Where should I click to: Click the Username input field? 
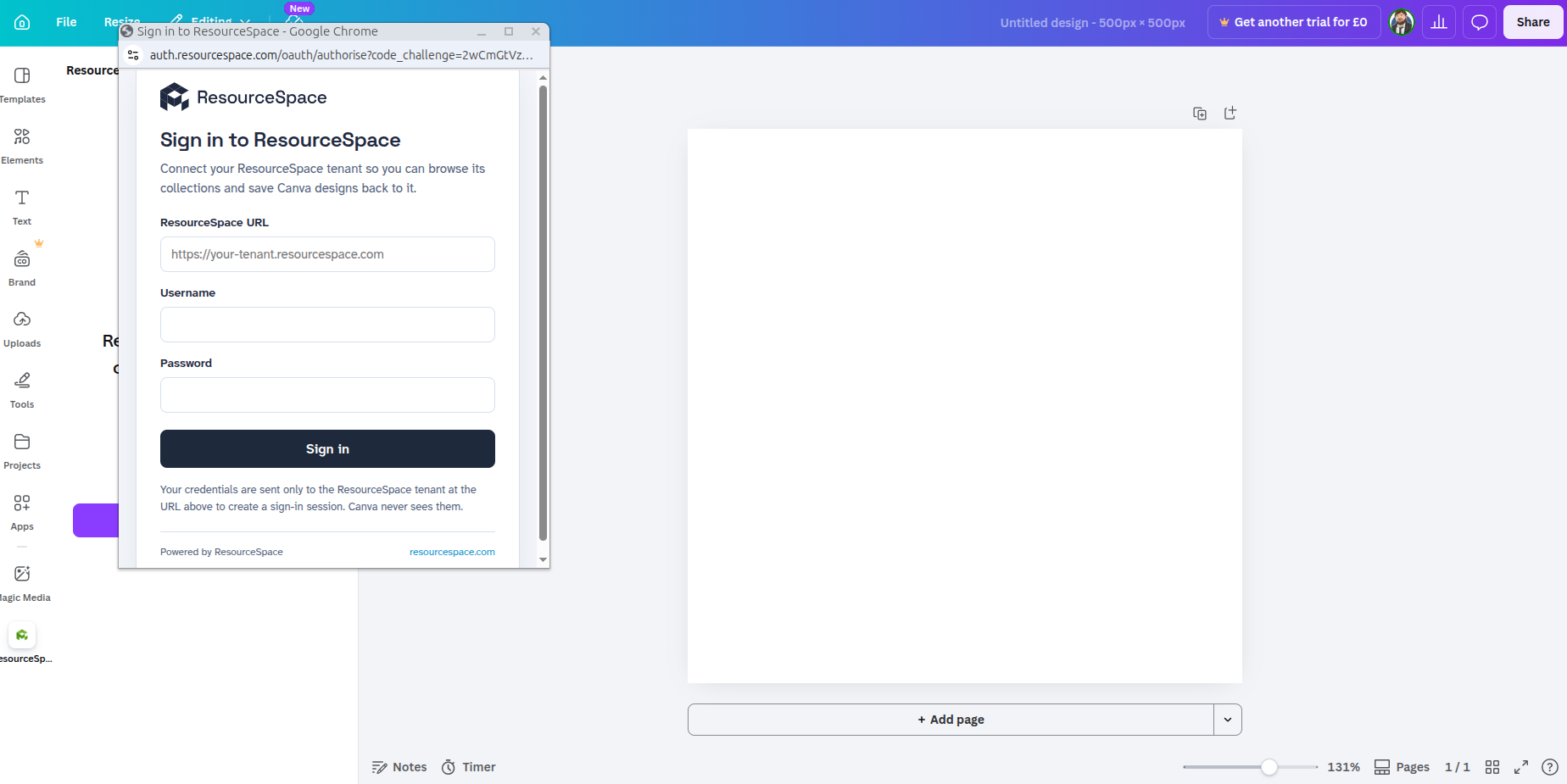[327, 325]
